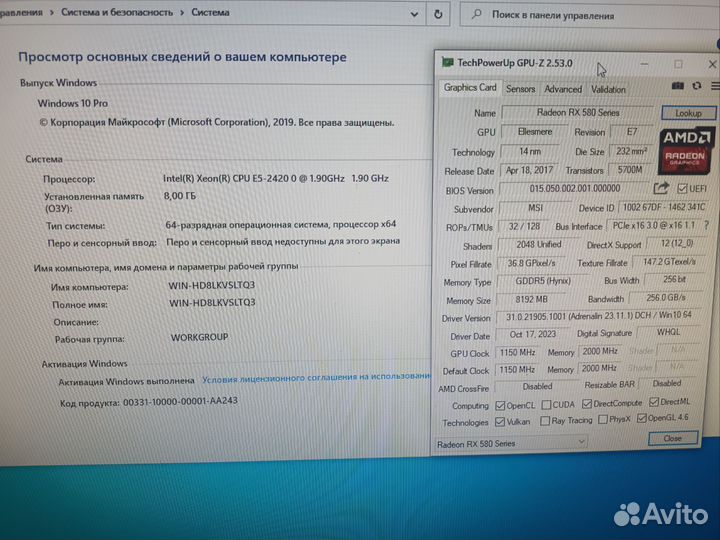Screen dimensions: 720x540
Task: Click the BIOS export share icon
Action: (661, 188)
